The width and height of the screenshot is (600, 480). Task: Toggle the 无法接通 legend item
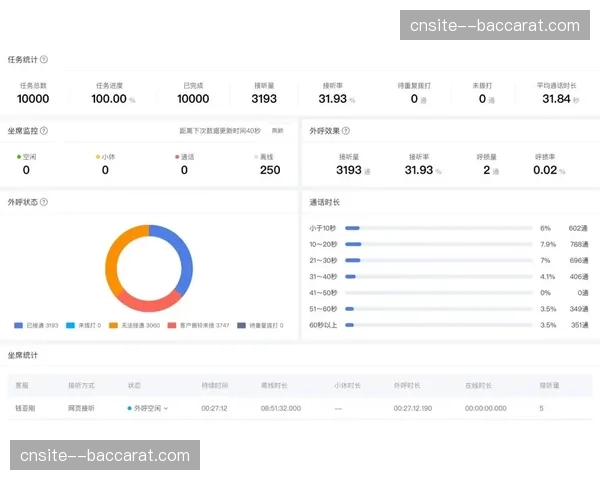tap(135, 325)
